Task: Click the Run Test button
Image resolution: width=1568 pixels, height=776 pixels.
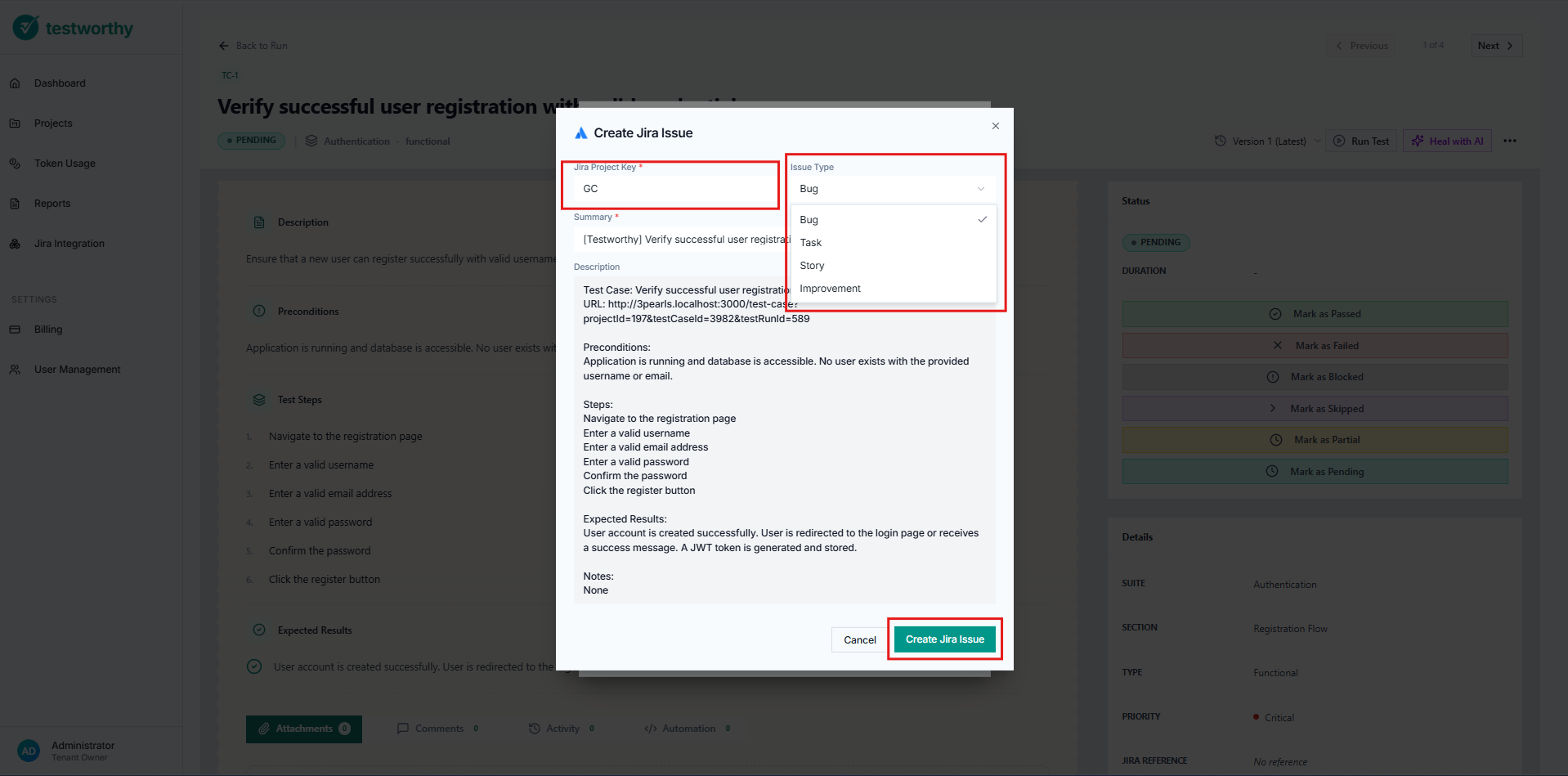Action: coord(1361,141)
